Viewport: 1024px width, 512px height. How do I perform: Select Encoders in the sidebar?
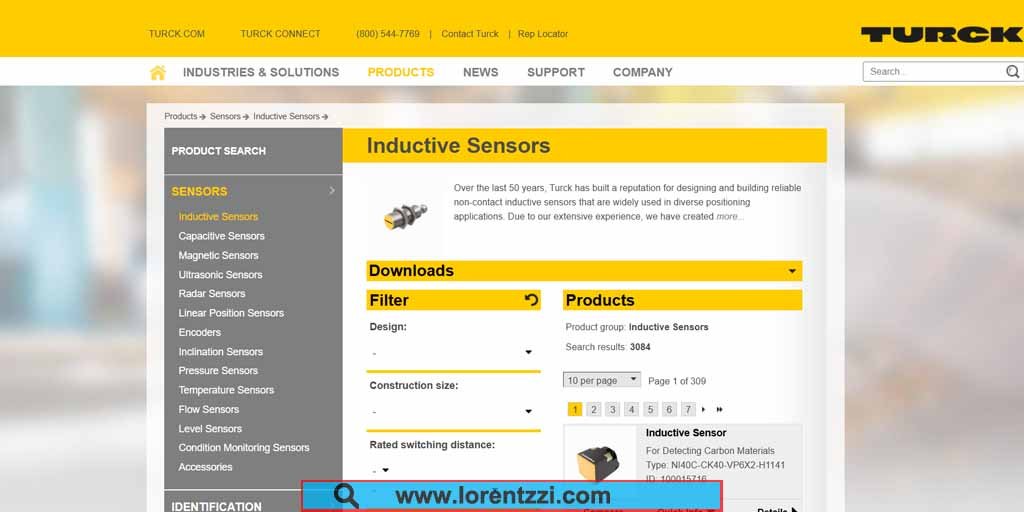199,332
